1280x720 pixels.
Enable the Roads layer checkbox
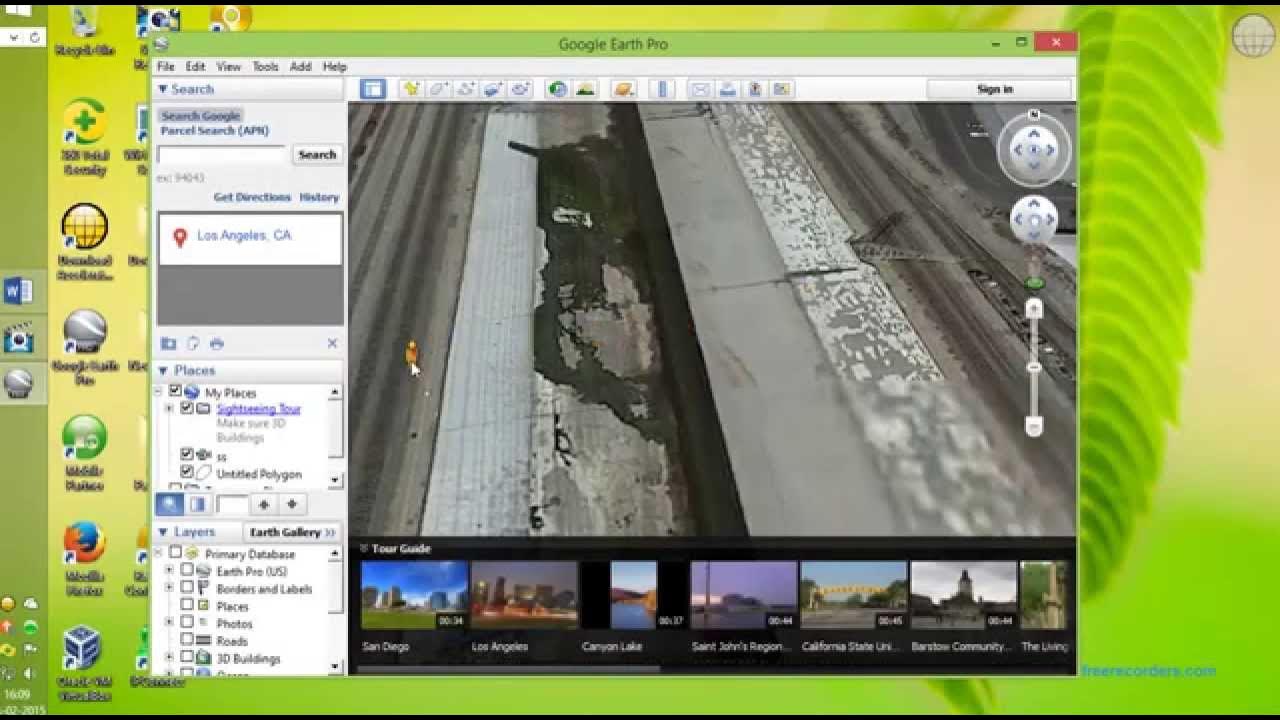click(x=186, y=640)
